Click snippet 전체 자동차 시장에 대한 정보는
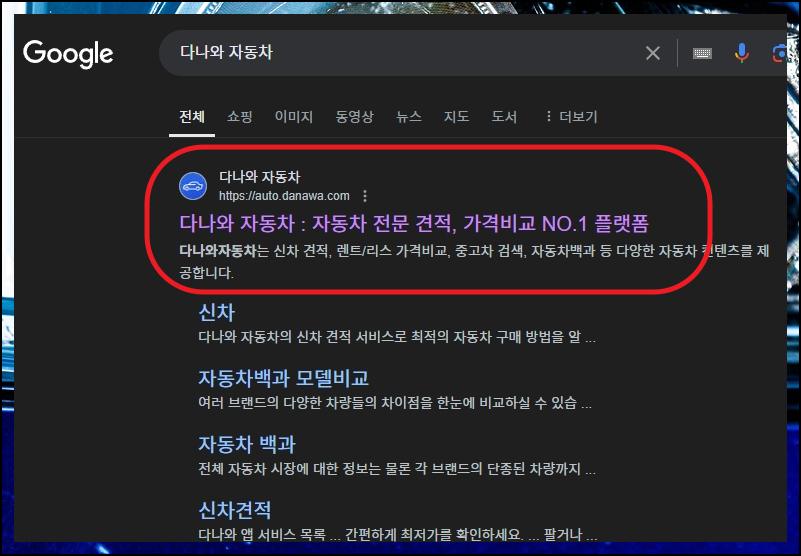The width and height of the screenshot is (801, 556). coord(397,469)
